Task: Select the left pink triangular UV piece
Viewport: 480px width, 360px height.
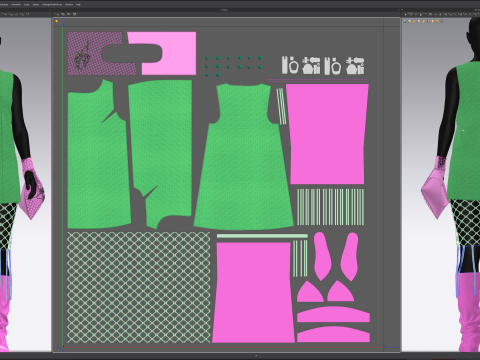Action: 309,293
